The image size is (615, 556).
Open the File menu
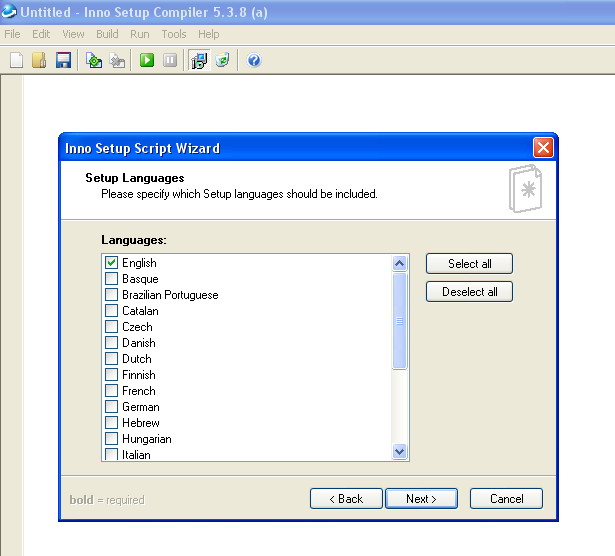12,35
